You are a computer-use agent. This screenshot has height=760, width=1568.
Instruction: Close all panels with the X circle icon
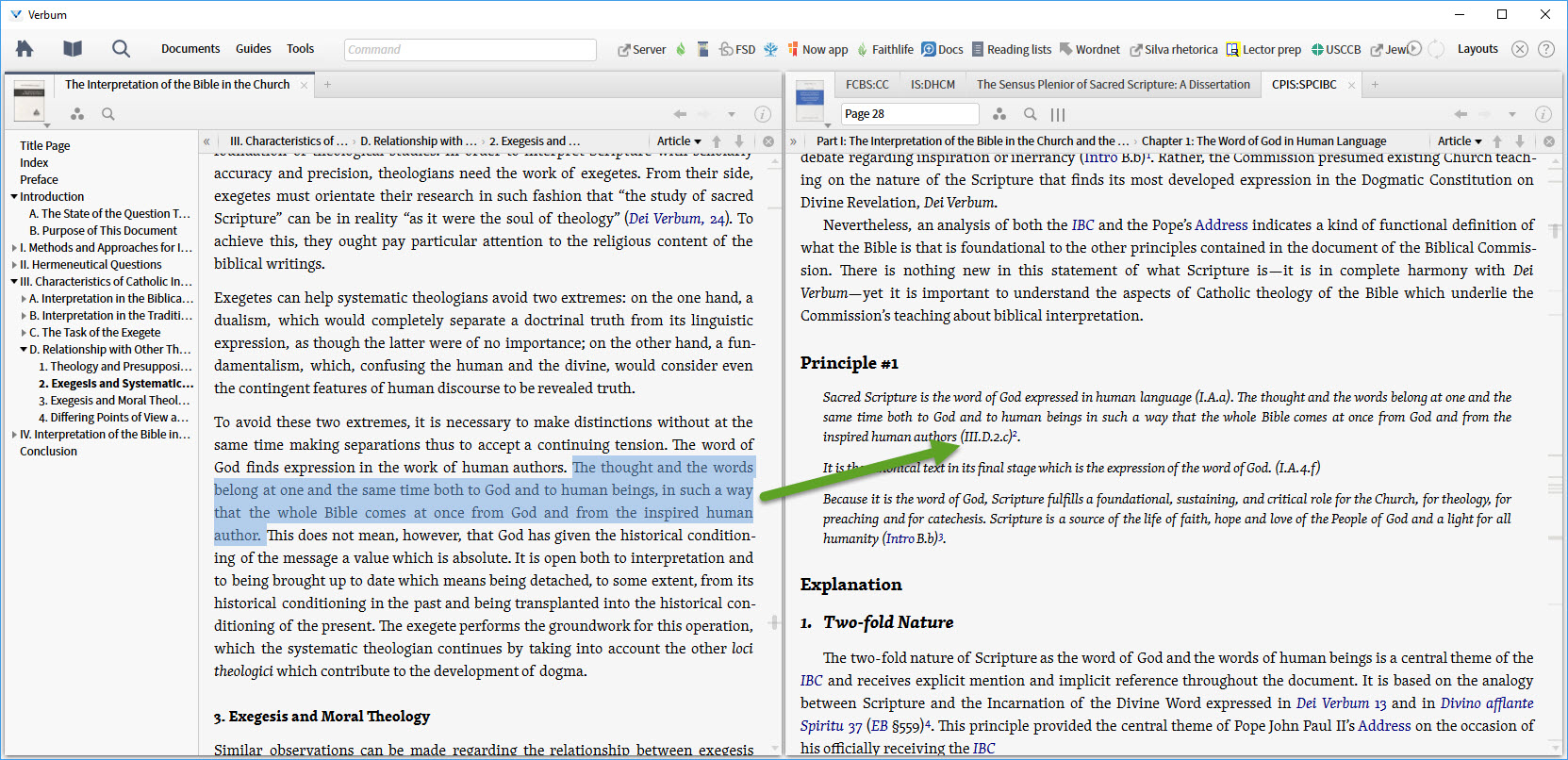(1520, 49)
